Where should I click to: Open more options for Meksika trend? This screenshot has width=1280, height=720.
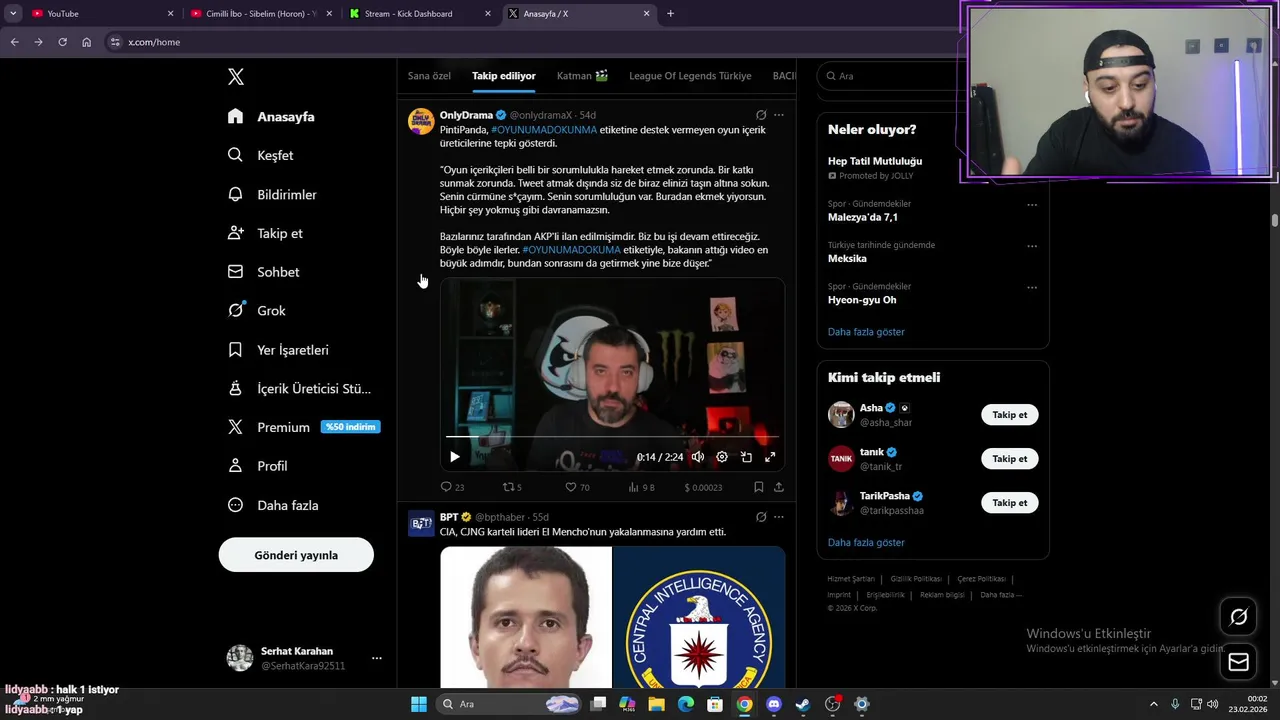pos(1032,246)
